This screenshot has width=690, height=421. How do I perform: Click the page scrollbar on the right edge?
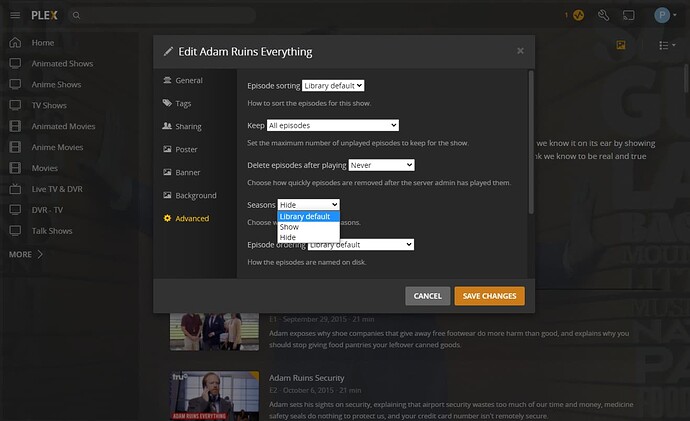point(686,78)
